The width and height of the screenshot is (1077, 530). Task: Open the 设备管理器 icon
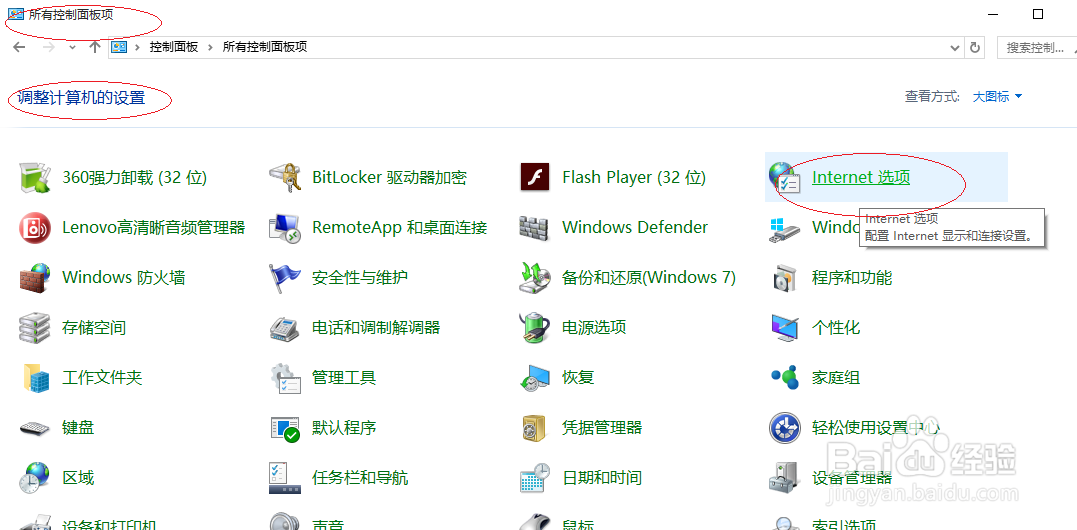tap(784, 478)
